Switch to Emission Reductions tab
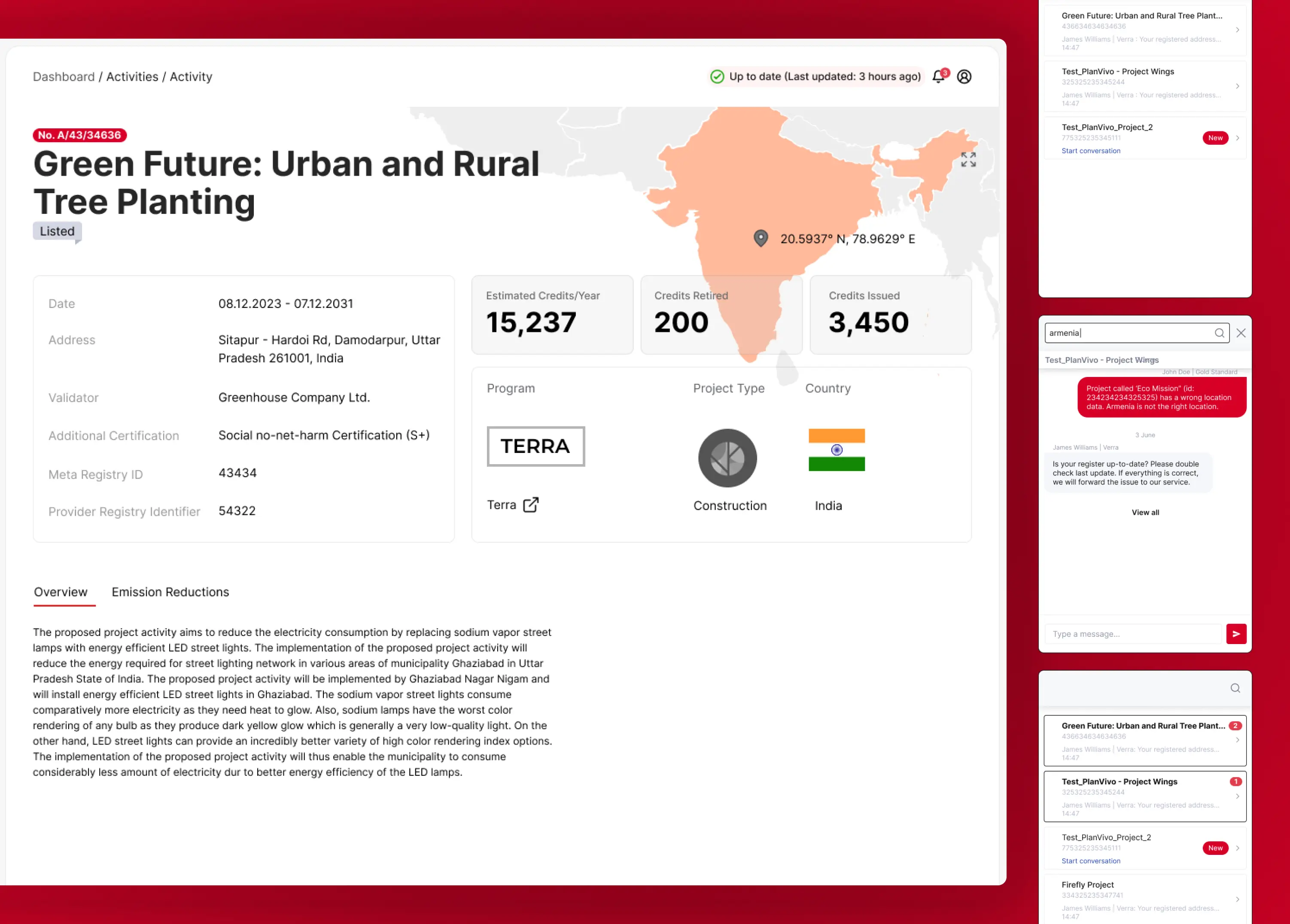This screenshot has width=1290, height=924. 170,592
